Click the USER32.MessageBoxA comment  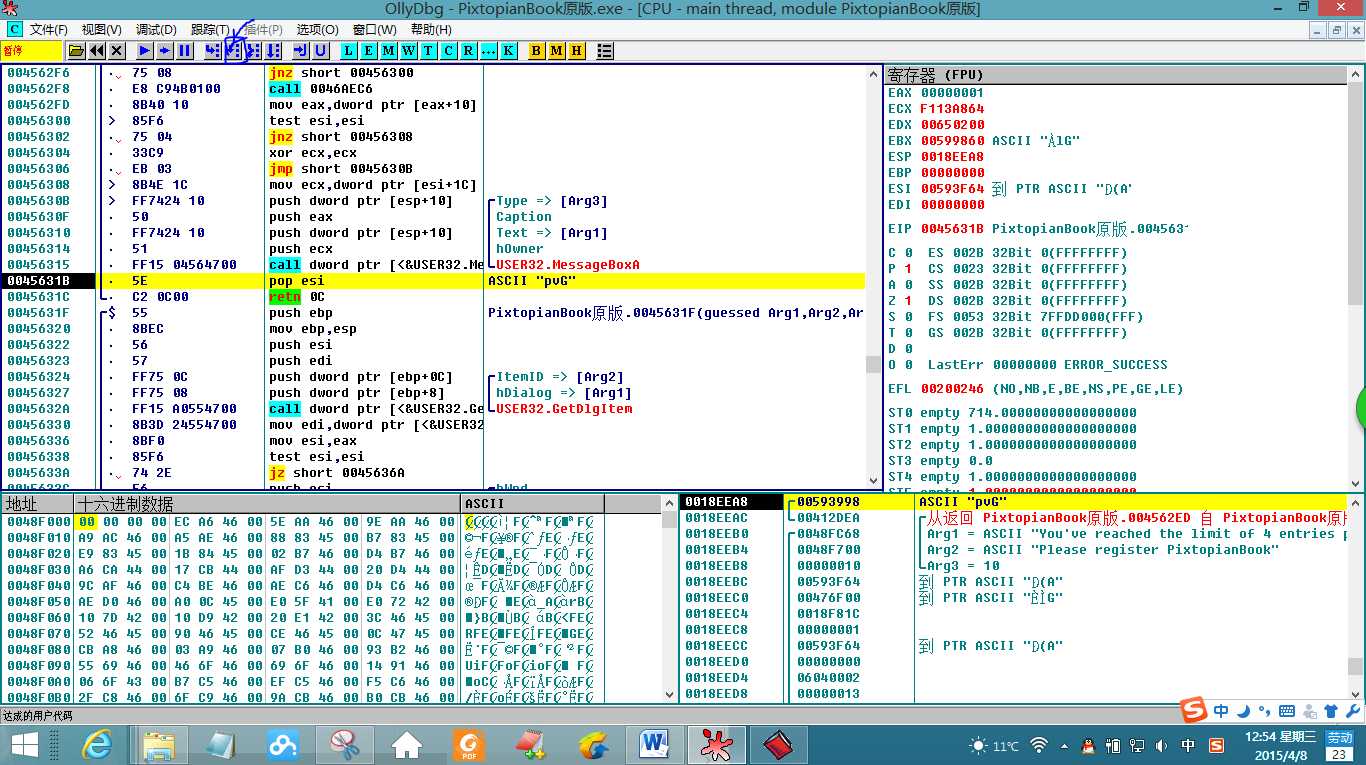click(568, 265)
